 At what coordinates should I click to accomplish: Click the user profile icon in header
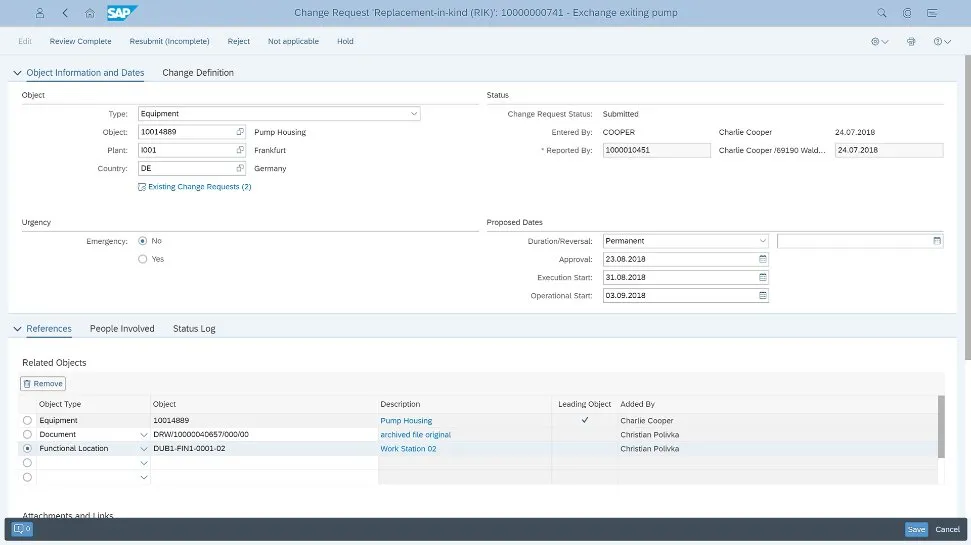39,13
